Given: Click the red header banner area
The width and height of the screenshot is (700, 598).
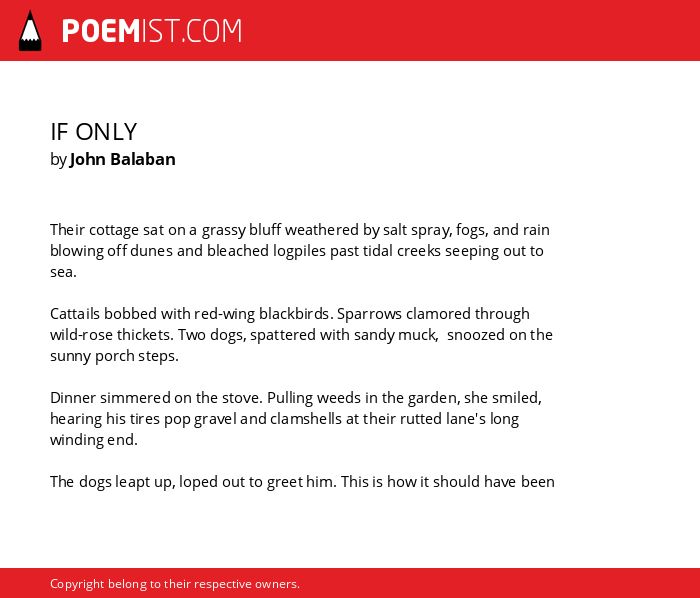Looking at the screenshot, I should tap(350, 30).
